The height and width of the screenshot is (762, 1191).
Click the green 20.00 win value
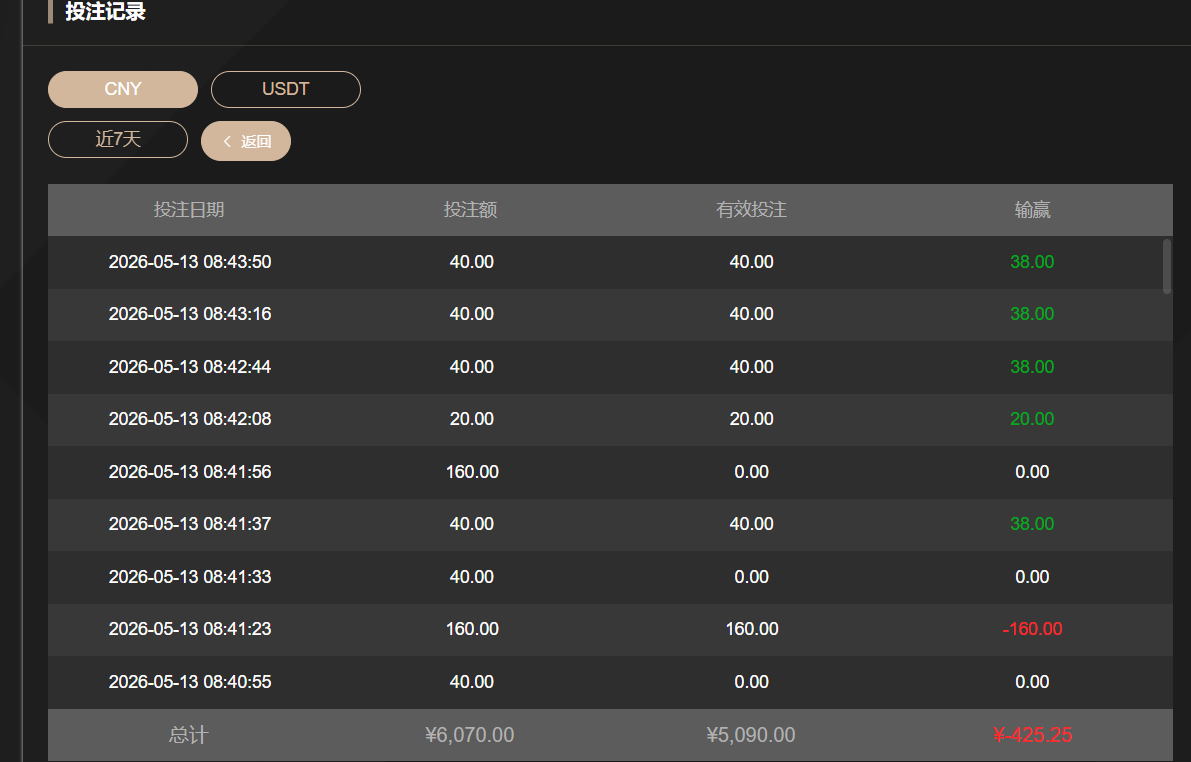point(1032,419)
